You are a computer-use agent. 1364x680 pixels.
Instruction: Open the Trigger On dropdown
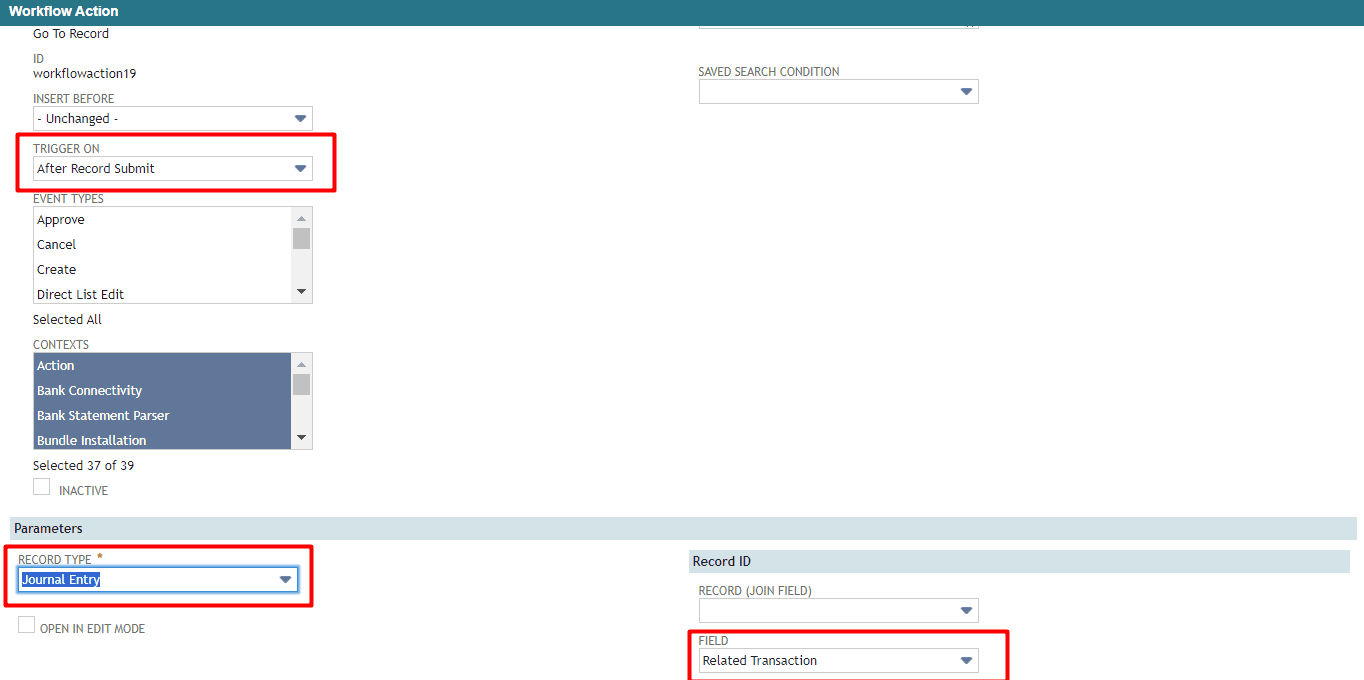pyautogui.click(x=300, y=169)
